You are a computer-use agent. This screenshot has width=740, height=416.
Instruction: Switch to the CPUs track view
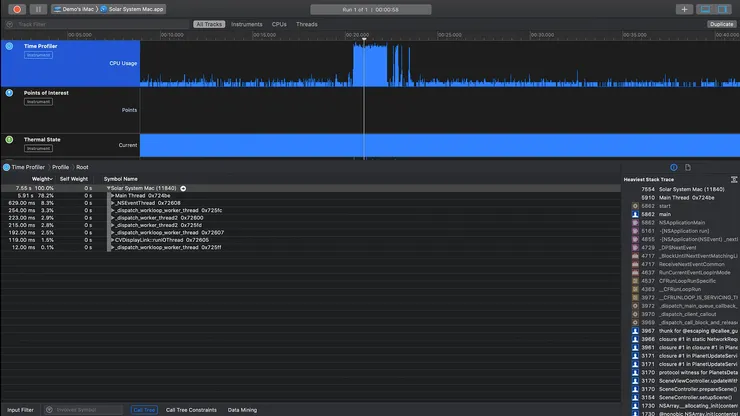[279, 23]
